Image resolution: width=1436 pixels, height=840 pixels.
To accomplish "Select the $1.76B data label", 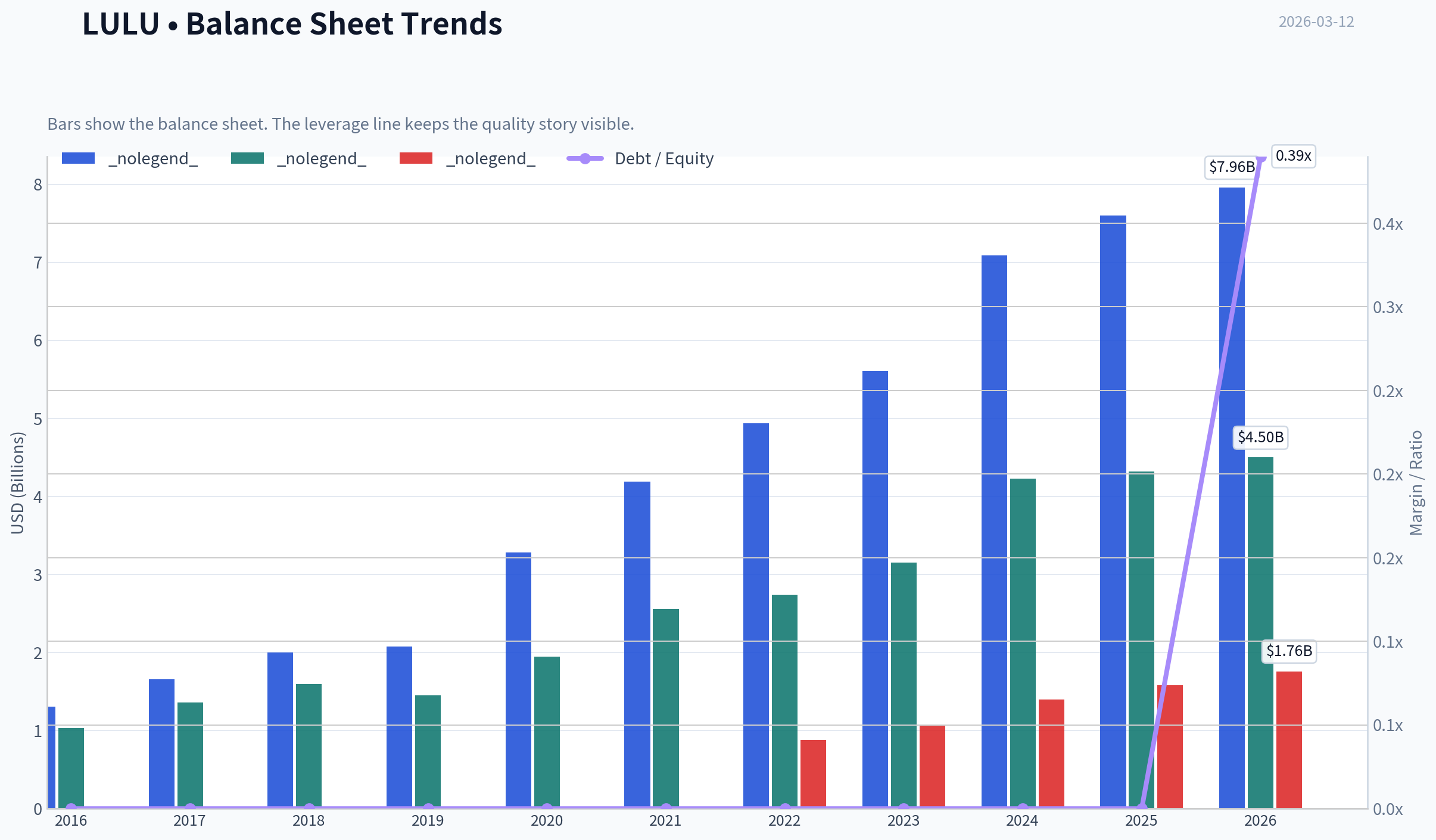I will 1289,651.
